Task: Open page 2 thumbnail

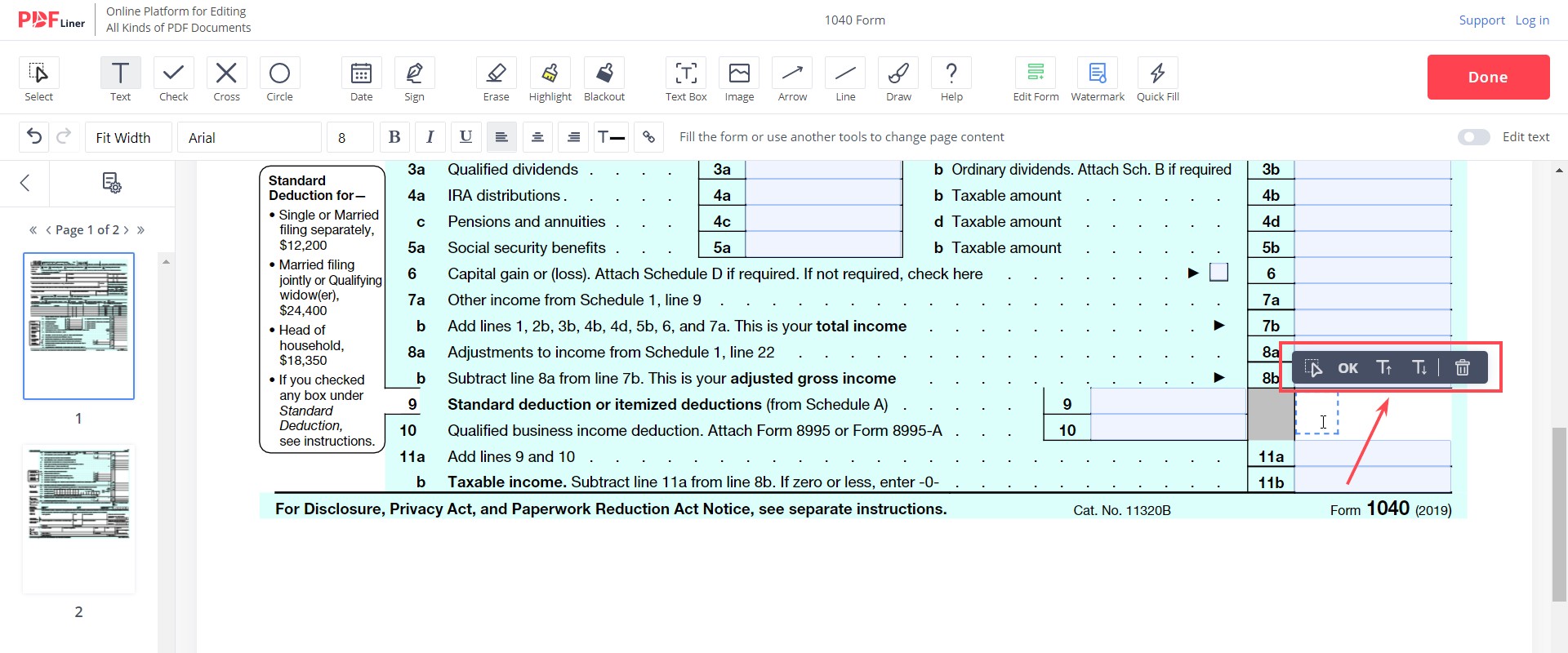Action: [x=78, y=519]
